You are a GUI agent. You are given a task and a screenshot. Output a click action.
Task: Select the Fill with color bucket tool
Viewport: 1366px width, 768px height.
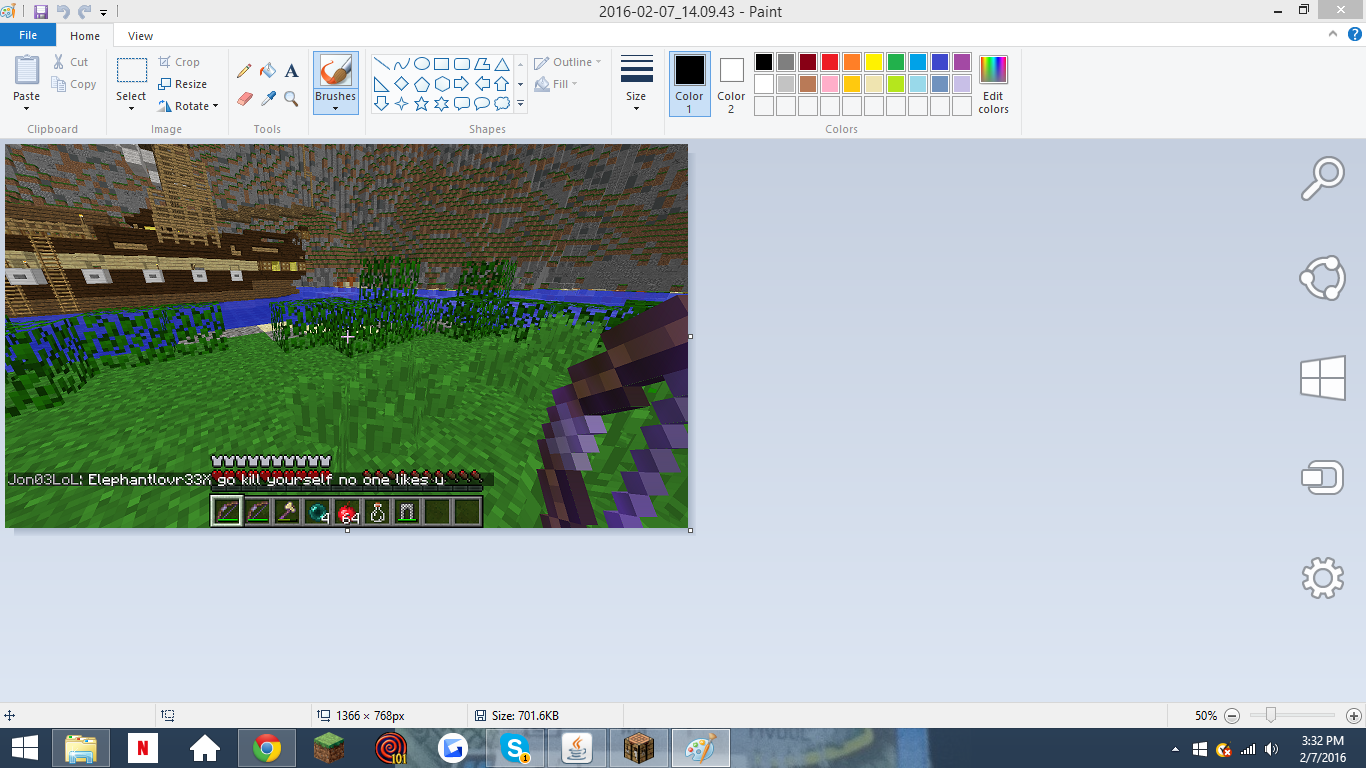coord(268,71)
